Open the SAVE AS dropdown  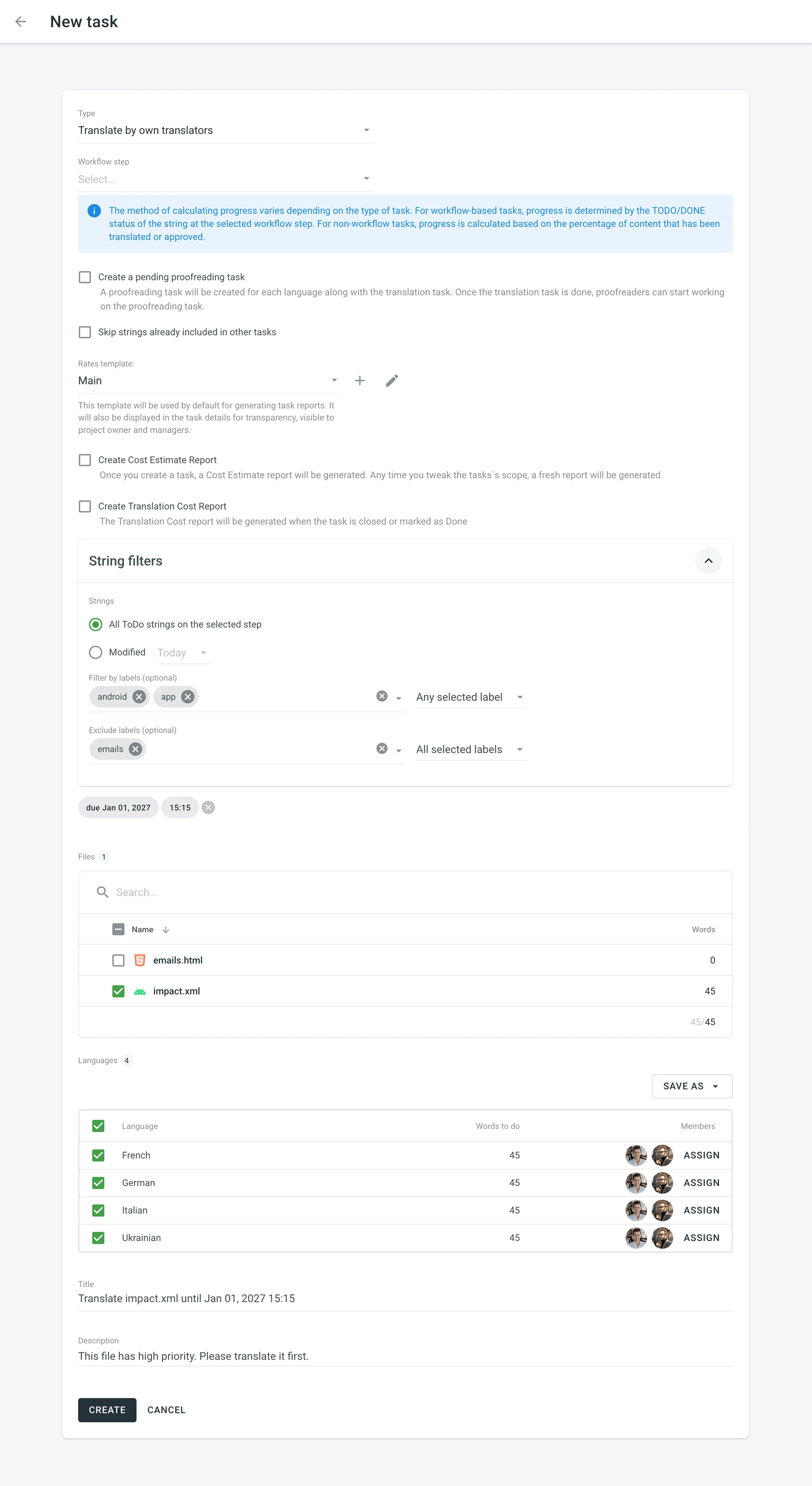point(692,1086)
